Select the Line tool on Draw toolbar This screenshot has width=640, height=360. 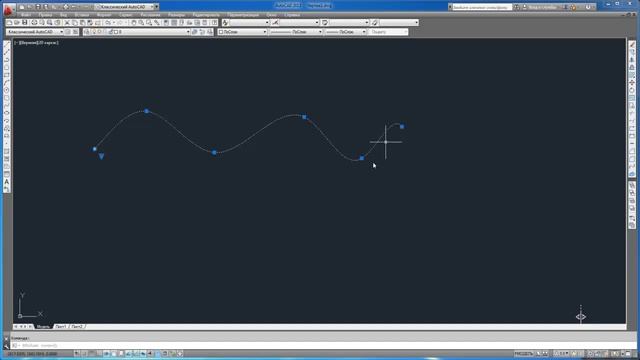coord(7,44)
